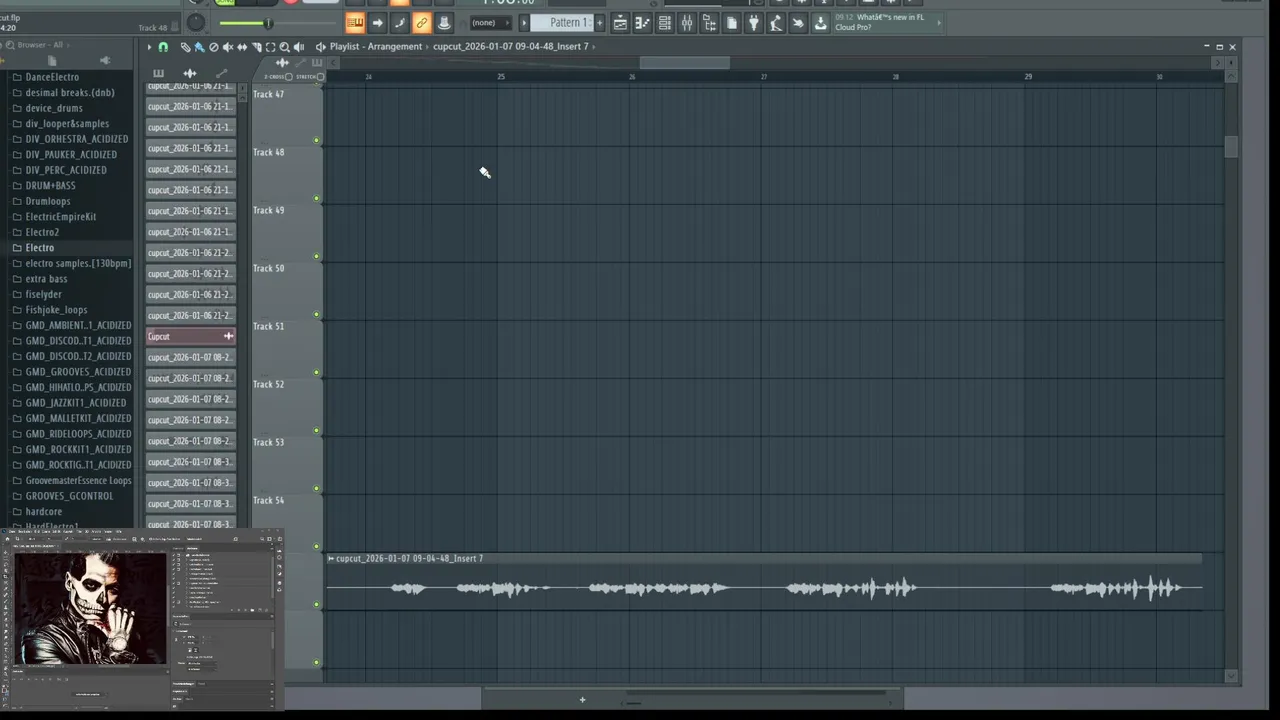
Task: Open the Channel rack view
Action: [x=664, y=23]
